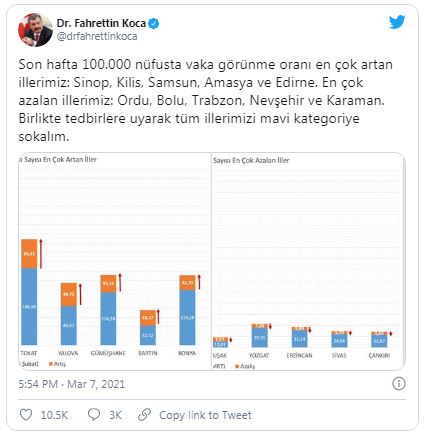Click the 10.5K likes count
Screen dimensions: 427x438
click(x=54, y=415)
